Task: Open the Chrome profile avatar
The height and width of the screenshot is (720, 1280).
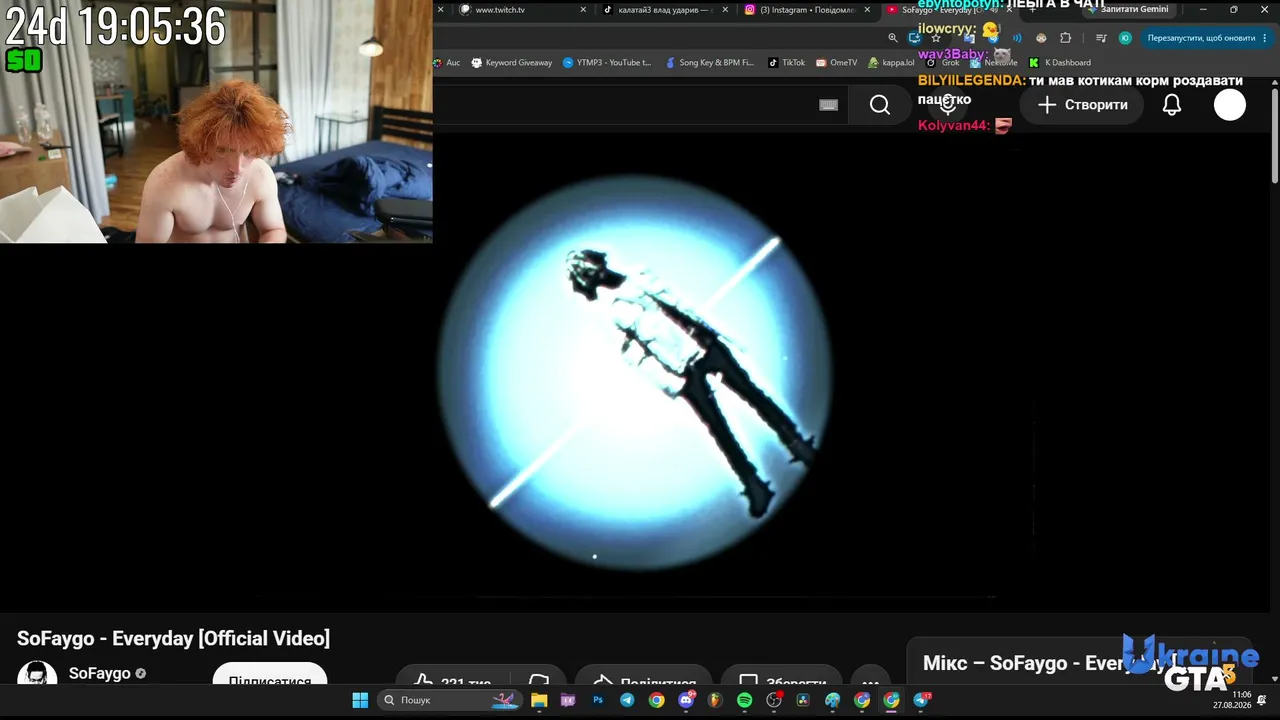Action: click(1125, 38)
